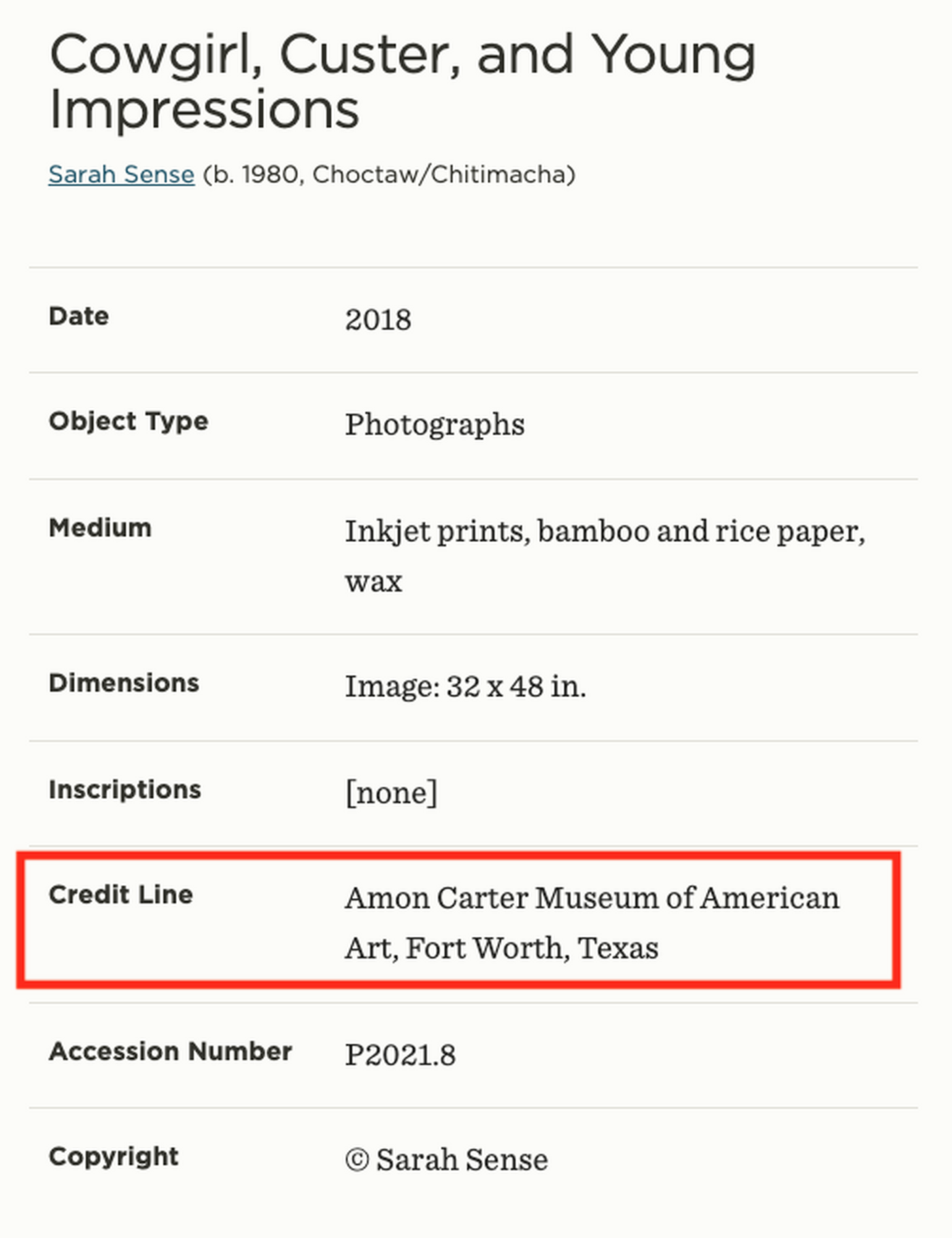Select the Date label
The image size is (952, 1238).
pos(78,315)
